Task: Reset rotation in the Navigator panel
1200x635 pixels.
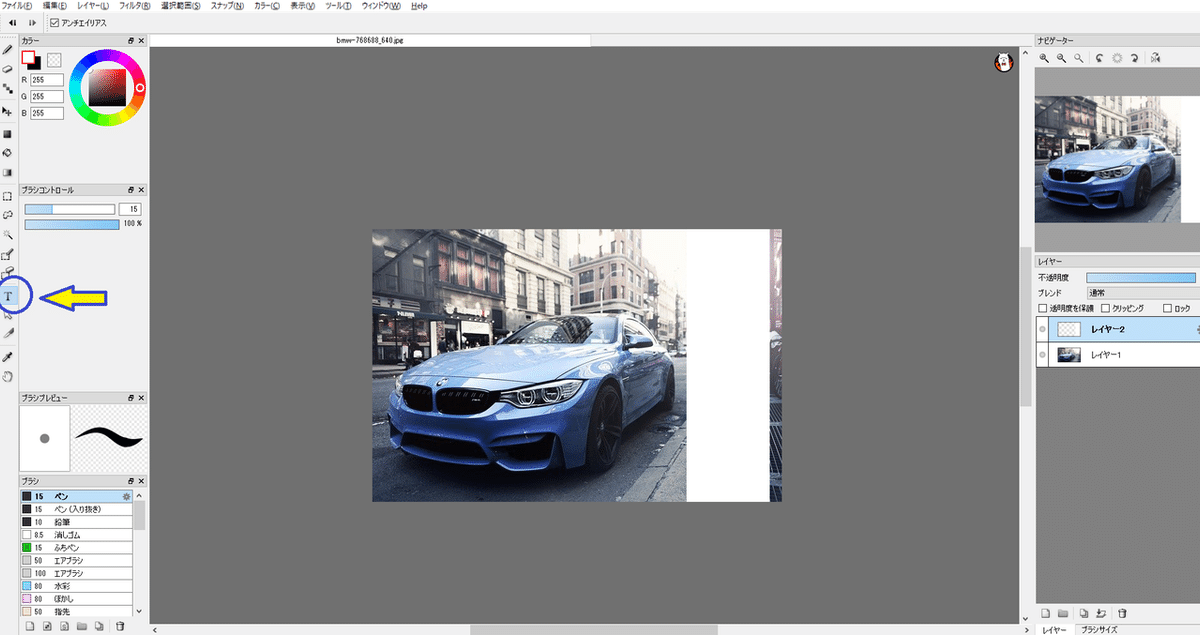Action: click(x=1117, y=59)
